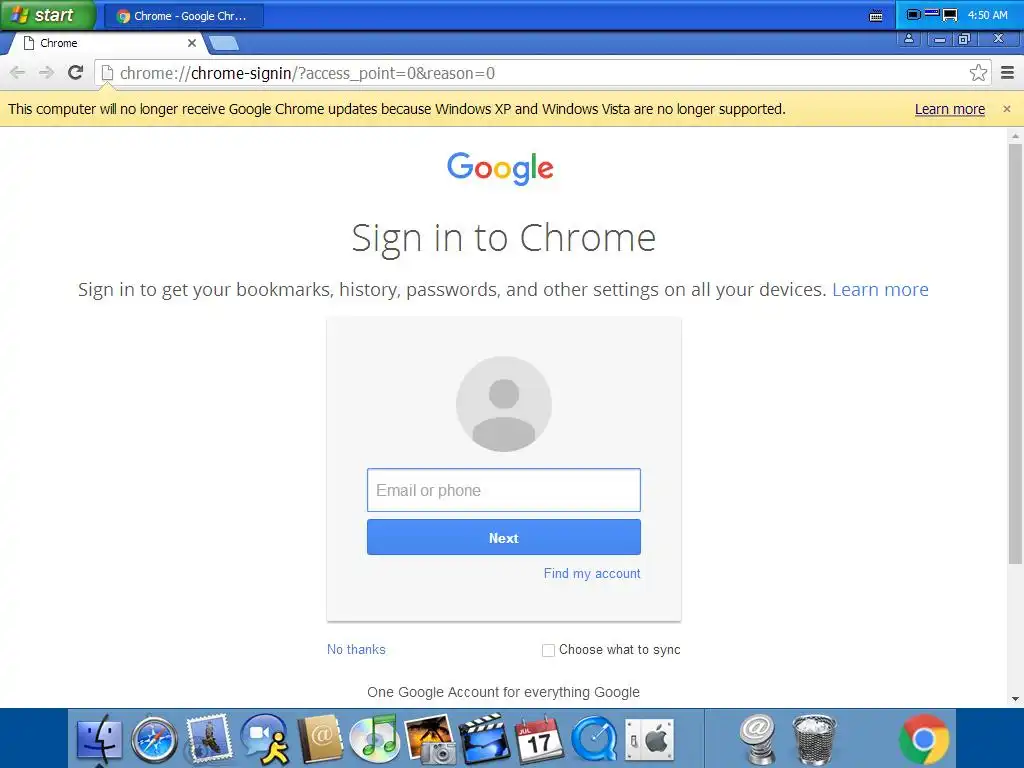
Task: Check the Choose what to sync box
Action: pos(549,650)
